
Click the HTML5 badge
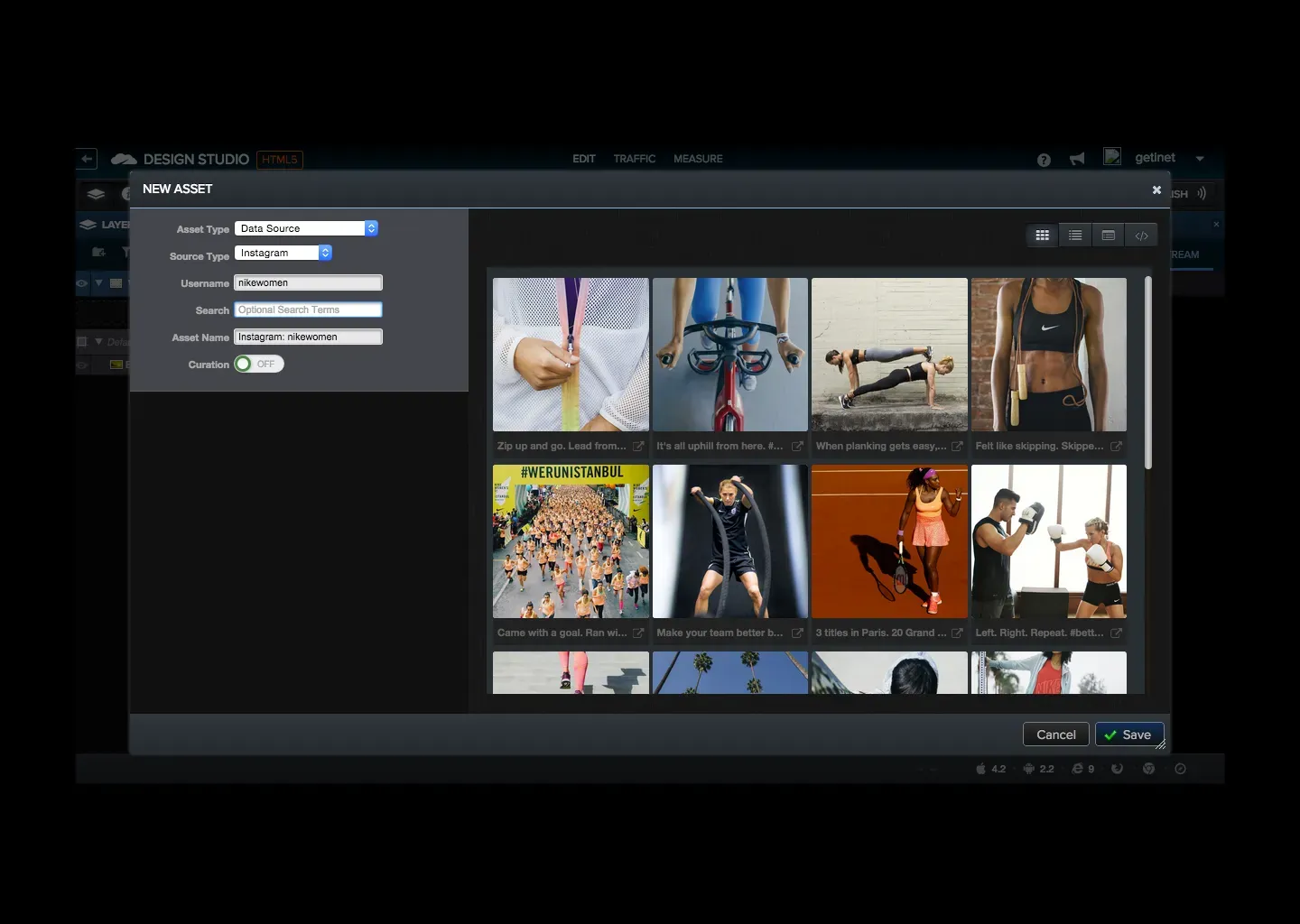point(280,160)
